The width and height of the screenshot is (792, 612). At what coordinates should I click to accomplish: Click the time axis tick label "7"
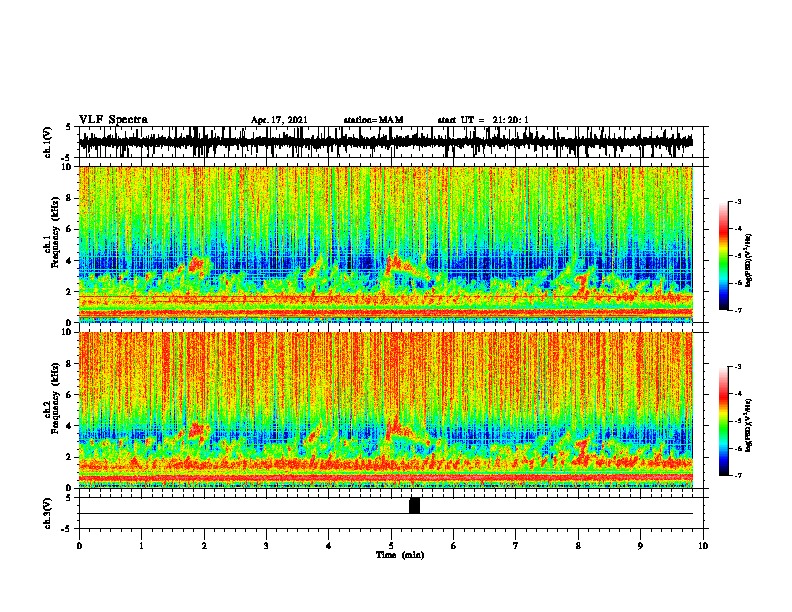coord(516,546)
